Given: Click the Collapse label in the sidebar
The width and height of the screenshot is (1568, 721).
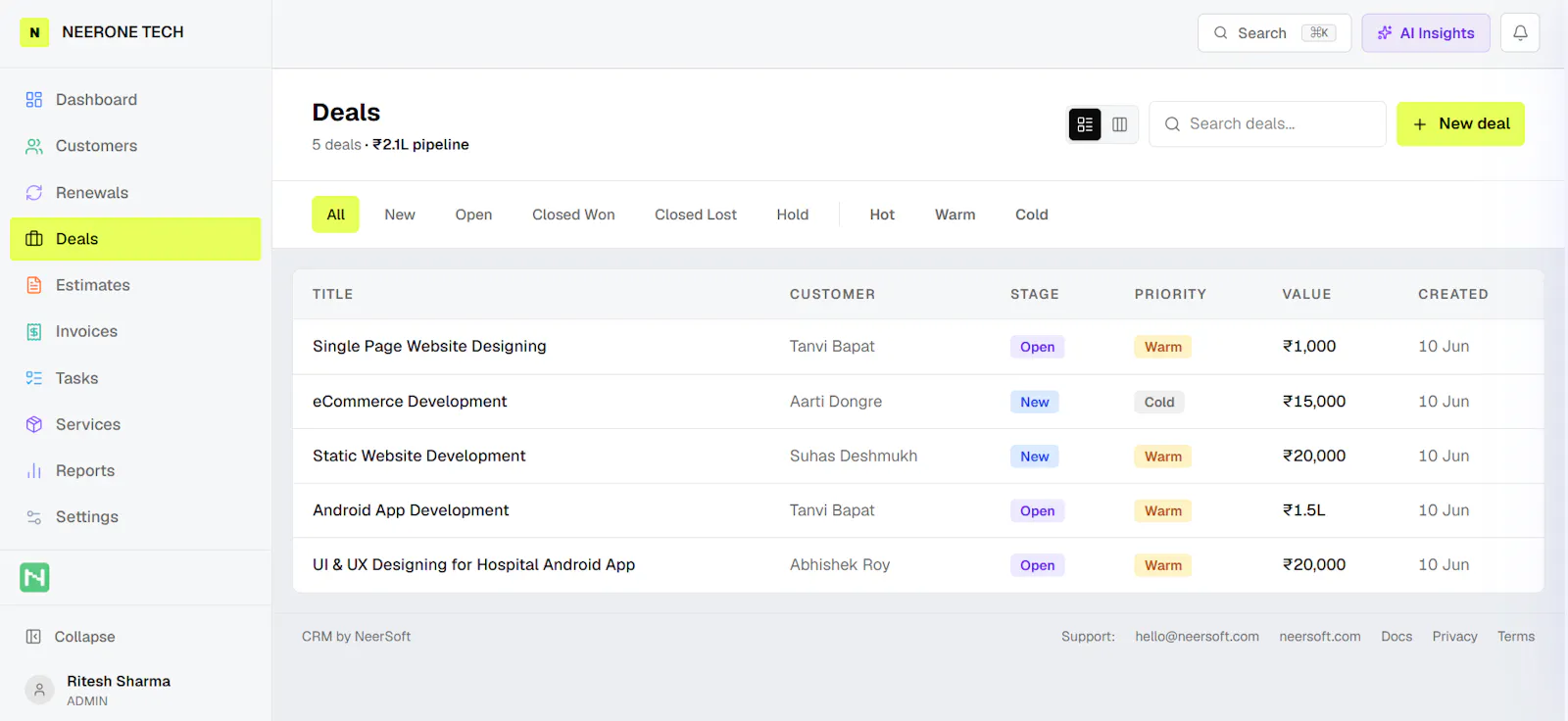Looking at the screenshot, I should point(85,637).
